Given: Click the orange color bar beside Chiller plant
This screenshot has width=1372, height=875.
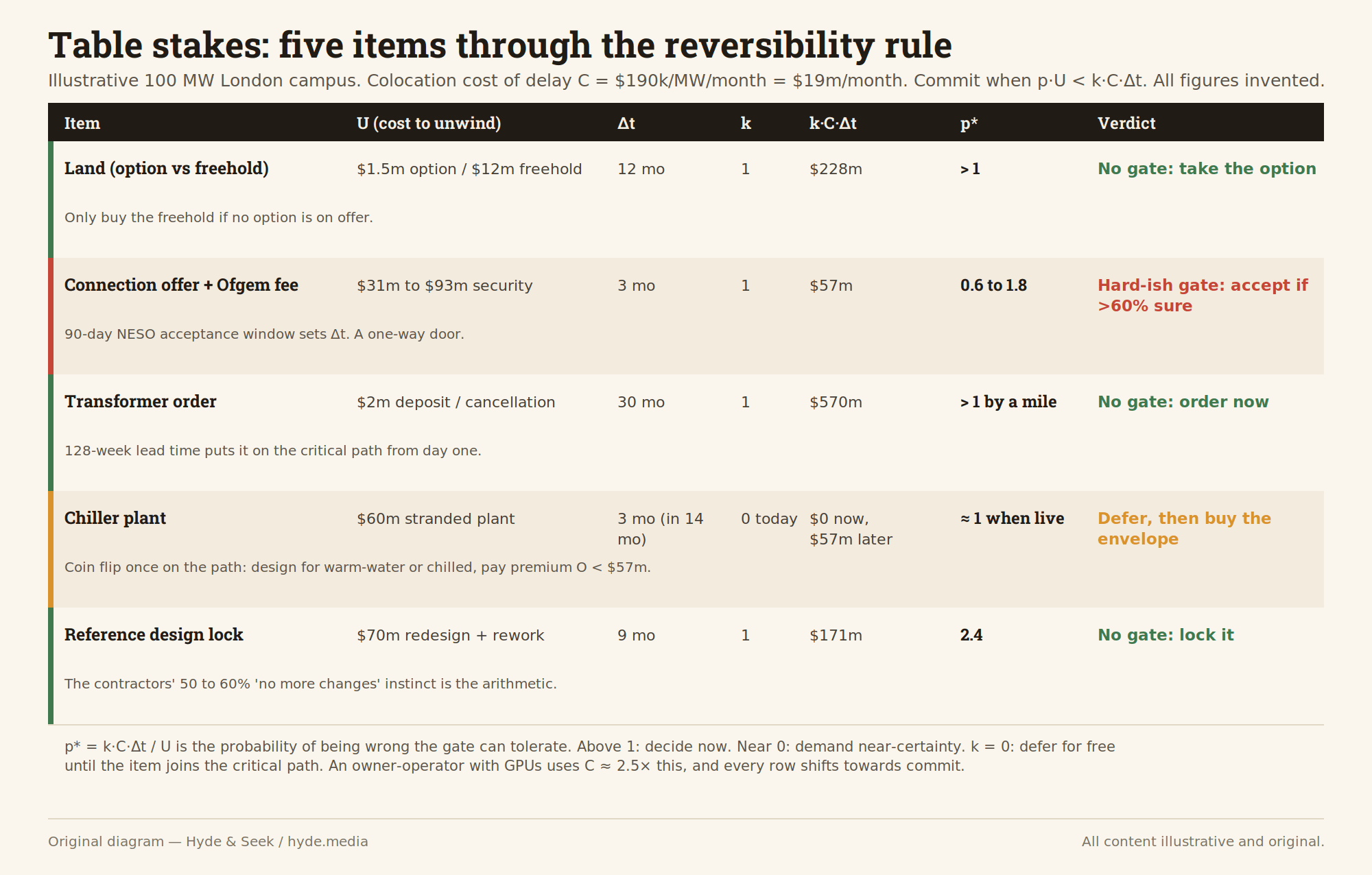Looking at the screenshot, I should 51,549.
